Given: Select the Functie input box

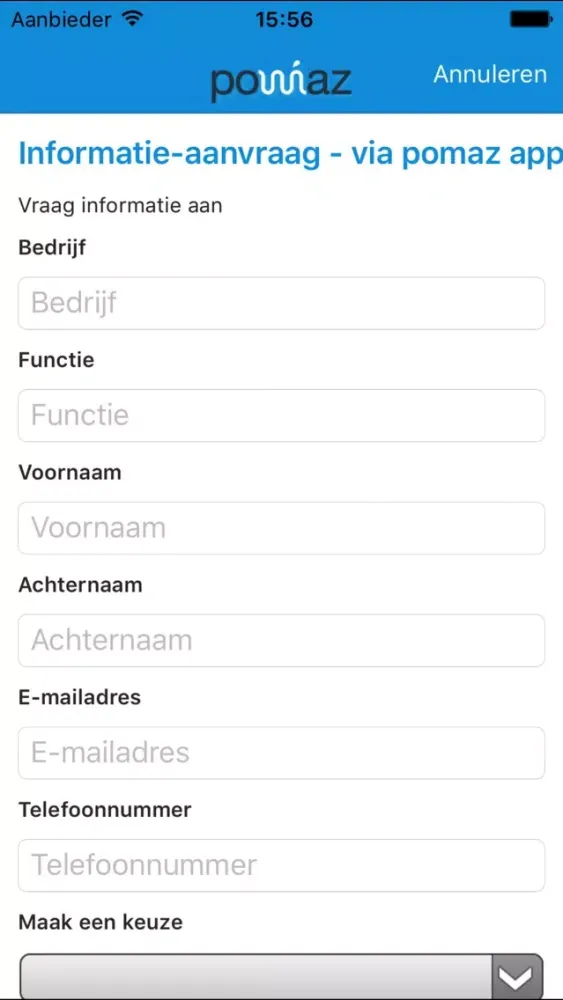Looking at the screenshot, I should (281, 415).
